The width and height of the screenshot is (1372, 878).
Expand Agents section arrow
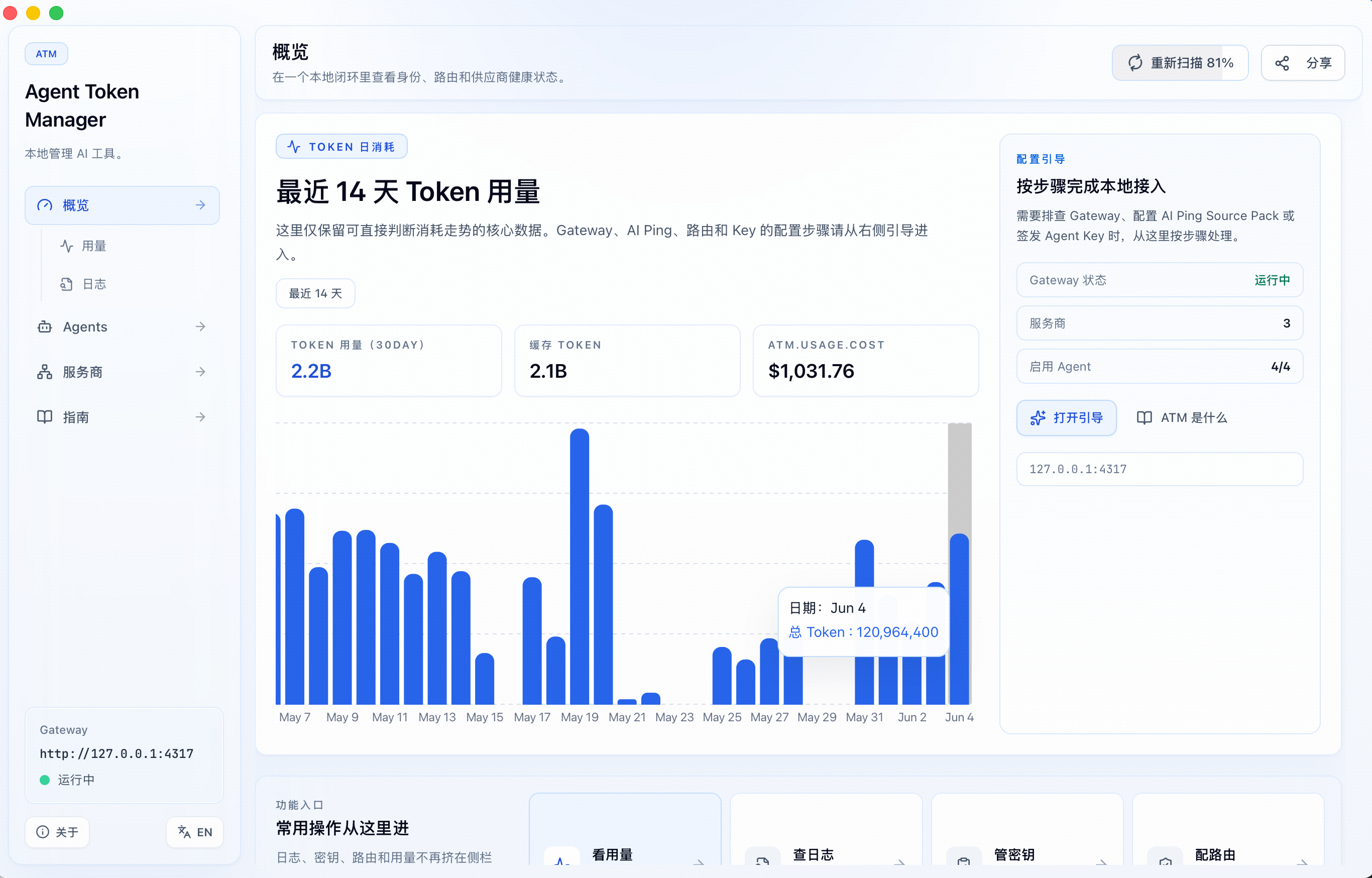pos(200,326)
